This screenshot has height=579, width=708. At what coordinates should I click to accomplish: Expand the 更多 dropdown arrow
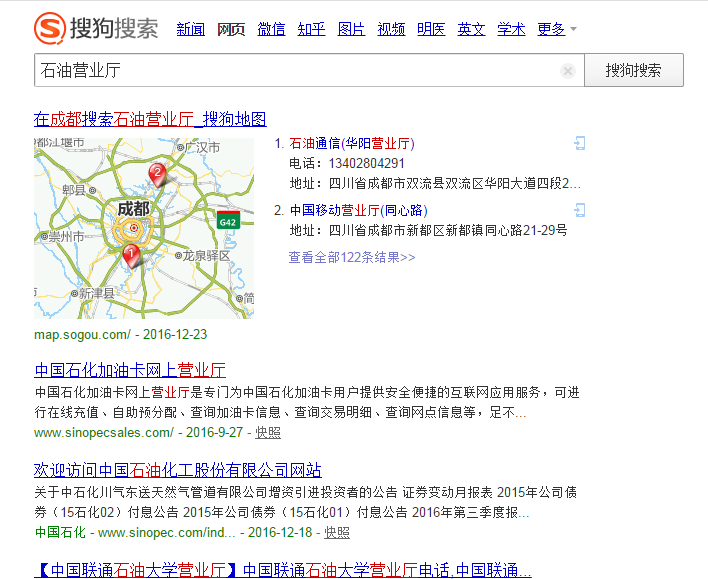[x=573, y=29]
